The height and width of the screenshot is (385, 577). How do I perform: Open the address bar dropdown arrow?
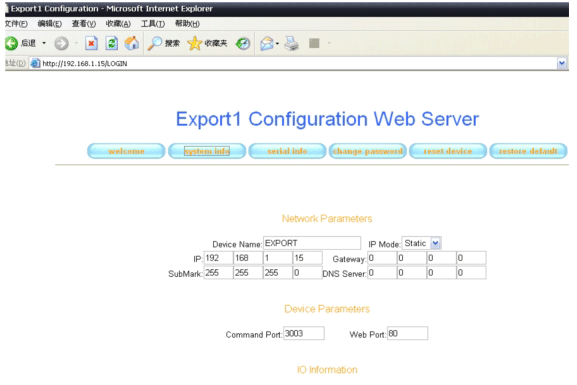click(562, 63)
